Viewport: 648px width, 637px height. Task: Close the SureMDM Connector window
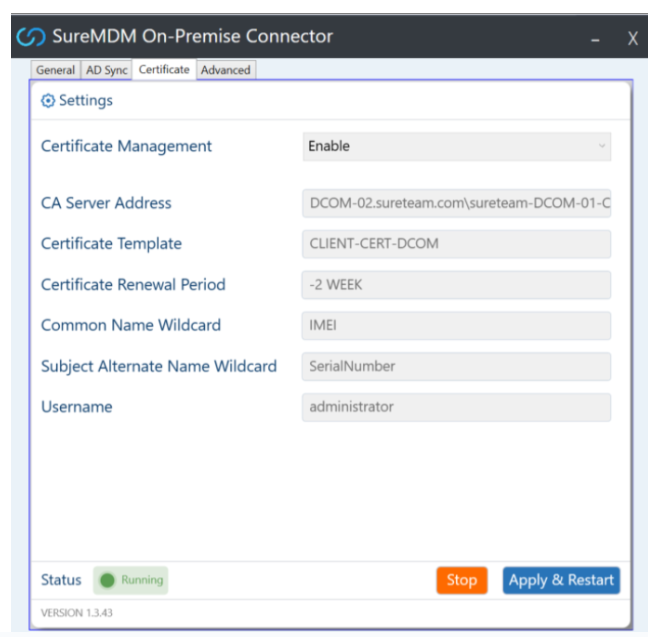[x=633, y=38]
